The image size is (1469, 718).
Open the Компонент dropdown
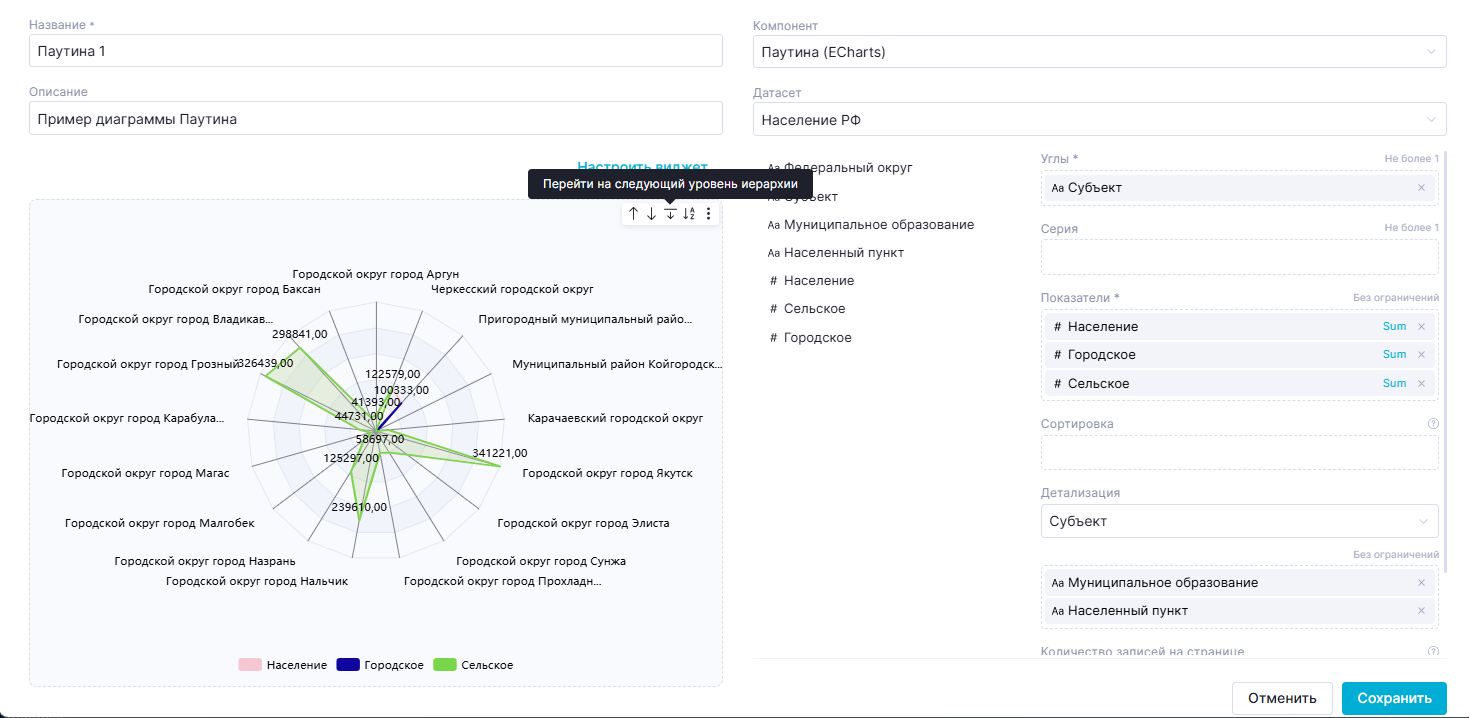pyautogui.click(x=1098, y=52)
